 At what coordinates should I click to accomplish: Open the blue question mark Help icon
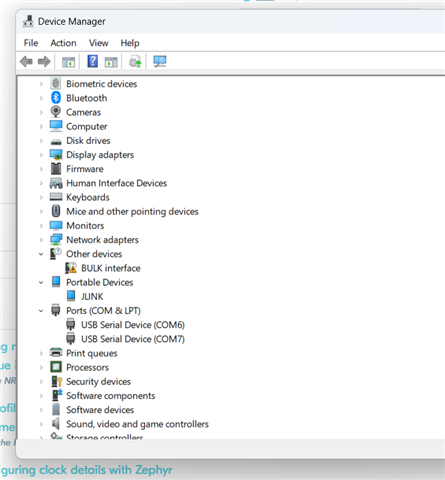[x=92, y=61]
